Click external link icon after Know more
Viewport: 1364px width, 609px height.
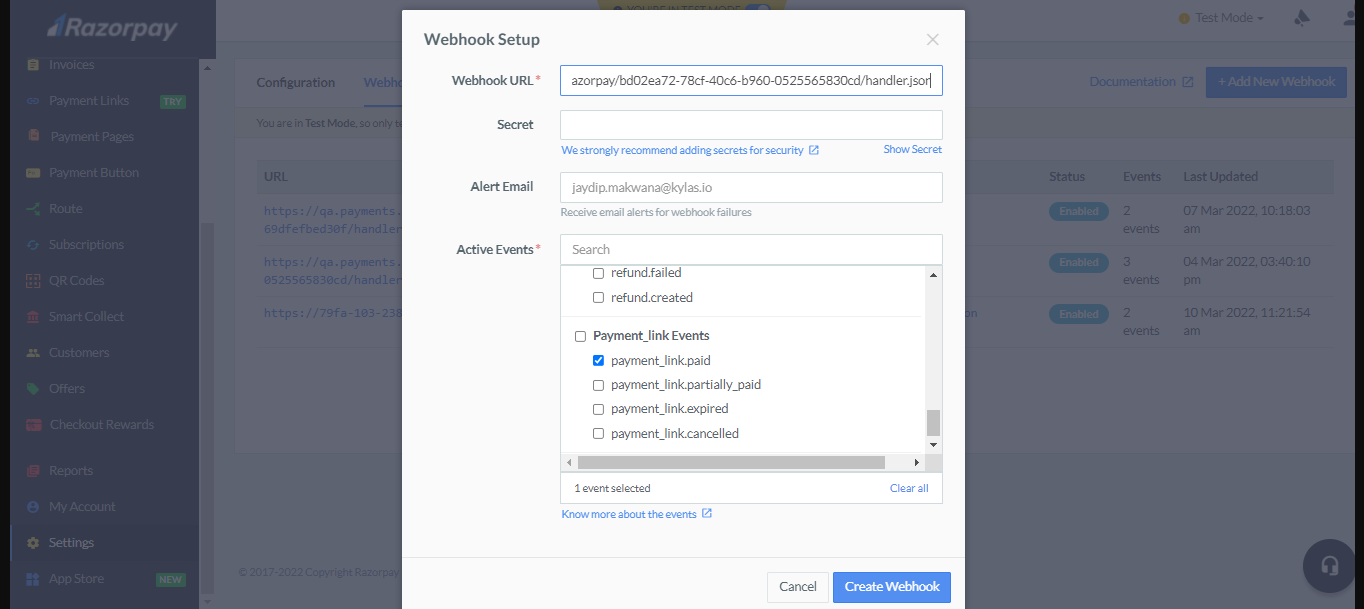coord(707,514)
